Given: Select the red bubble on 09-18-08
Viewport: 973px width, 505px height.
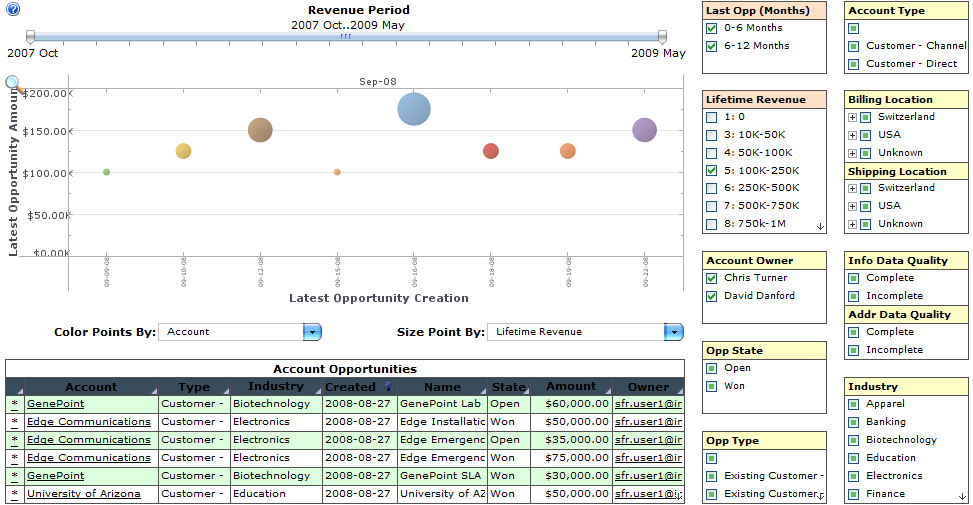Looking at the screenshot, I should pyautogui.click(x=491, y=151).
